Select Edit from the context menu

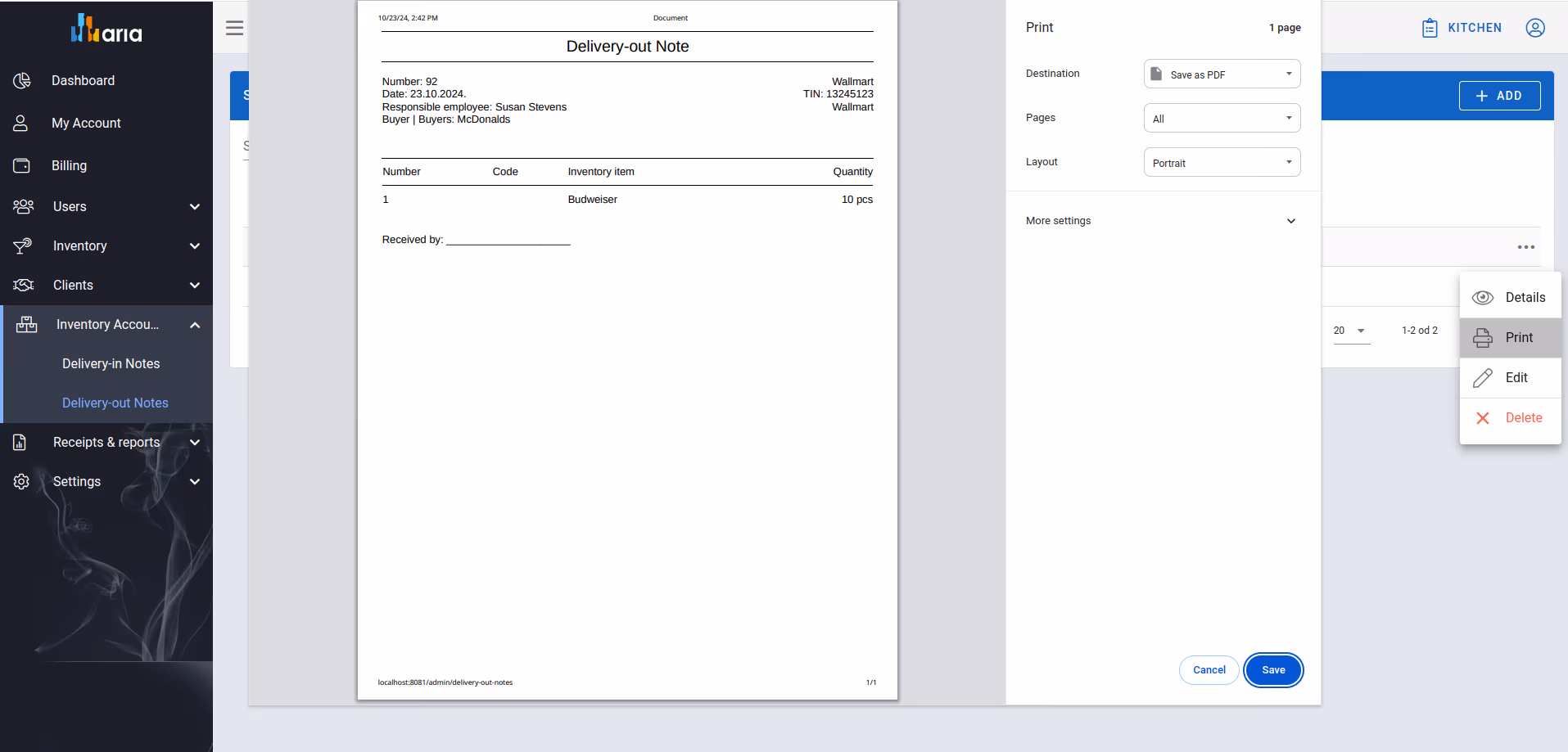[1511, 377]
